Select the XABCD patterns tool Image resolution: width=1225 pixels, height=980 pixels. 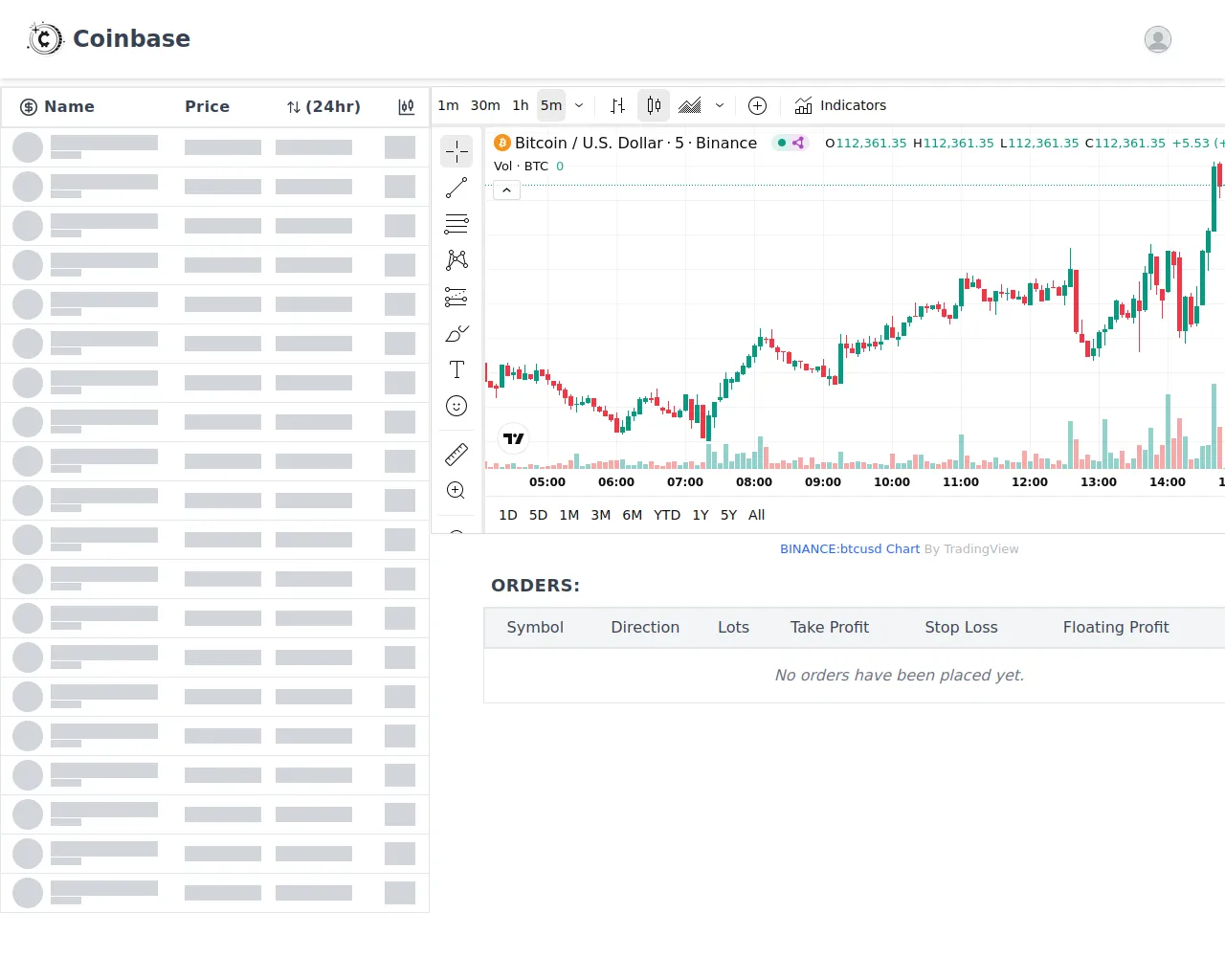click(x=457, y=260)
